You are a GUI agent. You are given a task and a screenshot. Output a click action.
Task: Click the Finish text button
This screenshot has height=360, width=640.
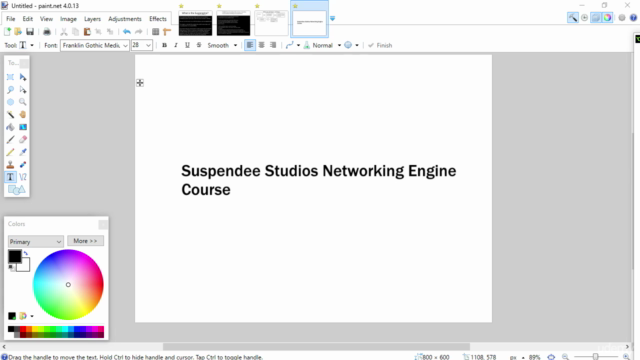point(380,45)
